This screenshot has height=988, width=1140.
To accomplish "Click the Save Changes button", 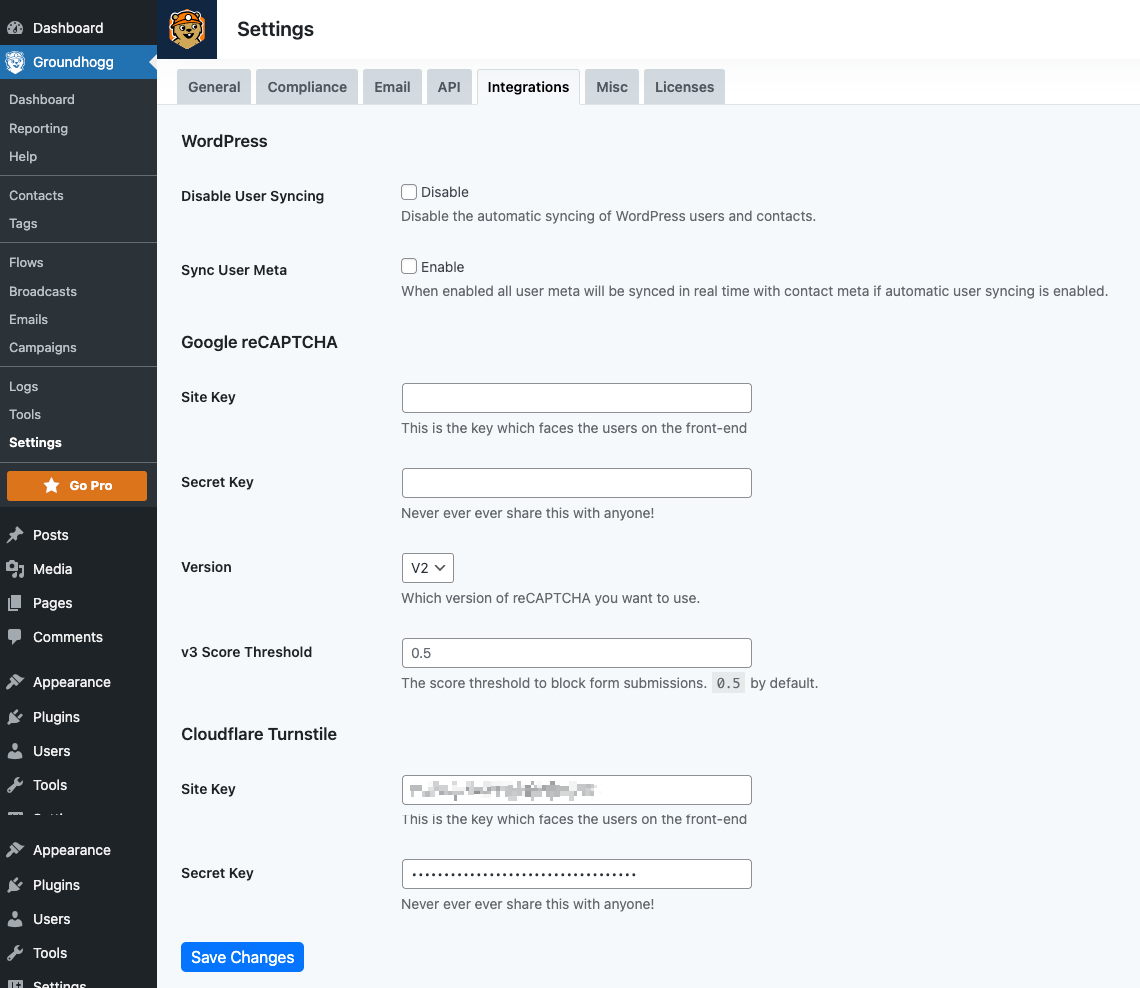I will (x=242, y=957).
